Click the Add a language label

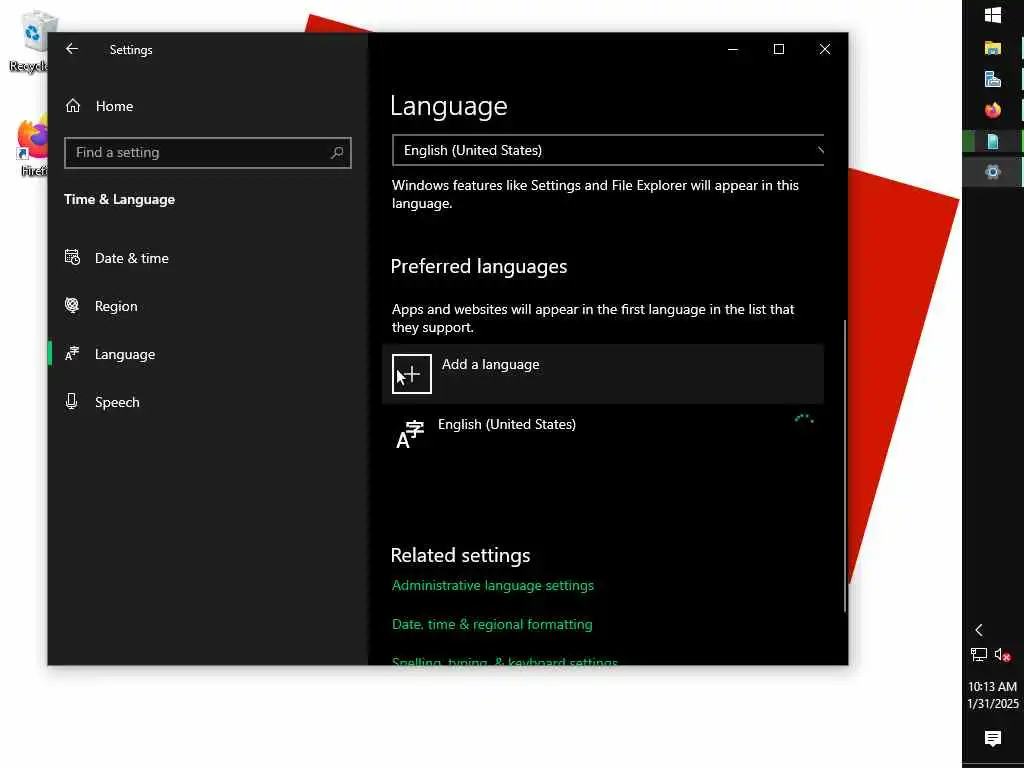(x=490, y=364)
